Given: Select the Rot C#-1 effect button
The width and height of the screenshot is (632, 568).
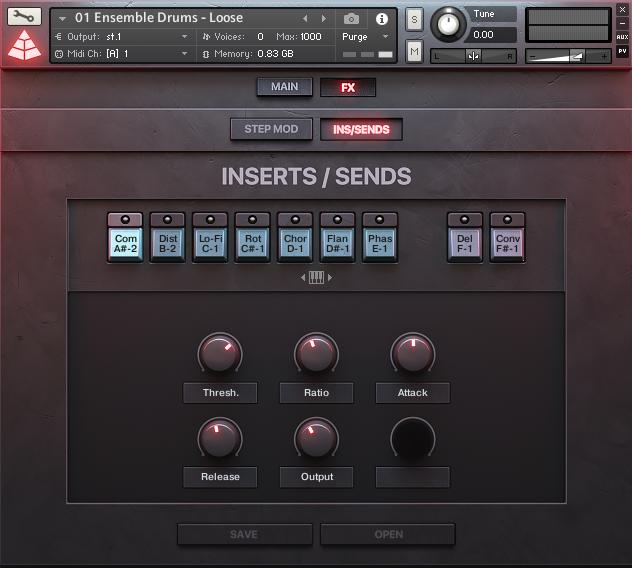Looking at the screenshot, I should pyautogui.click(x=253, y=243).
